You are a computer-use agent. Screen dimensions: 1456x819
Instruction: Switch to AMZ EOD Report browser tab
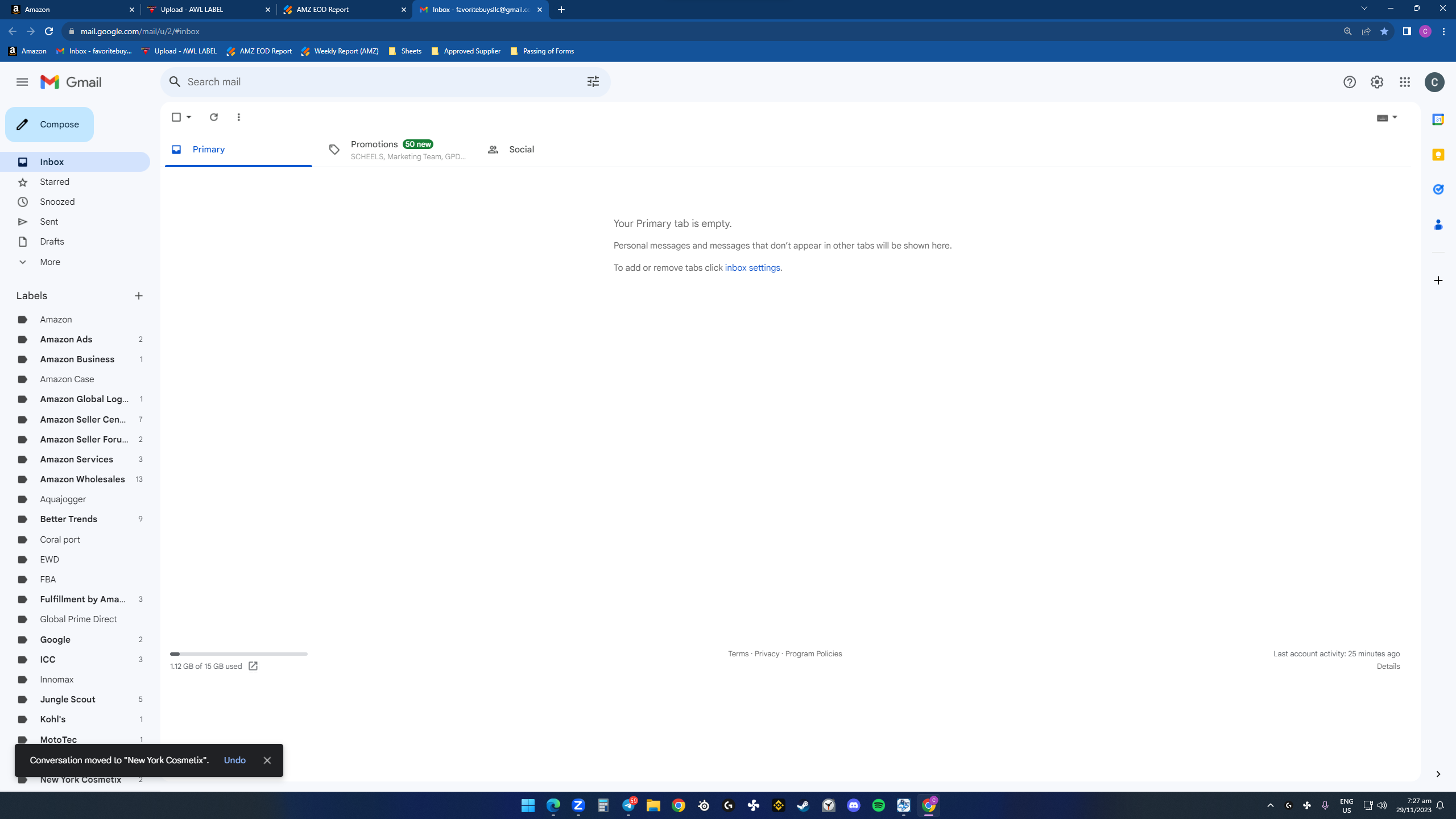[x=344, y=10]
